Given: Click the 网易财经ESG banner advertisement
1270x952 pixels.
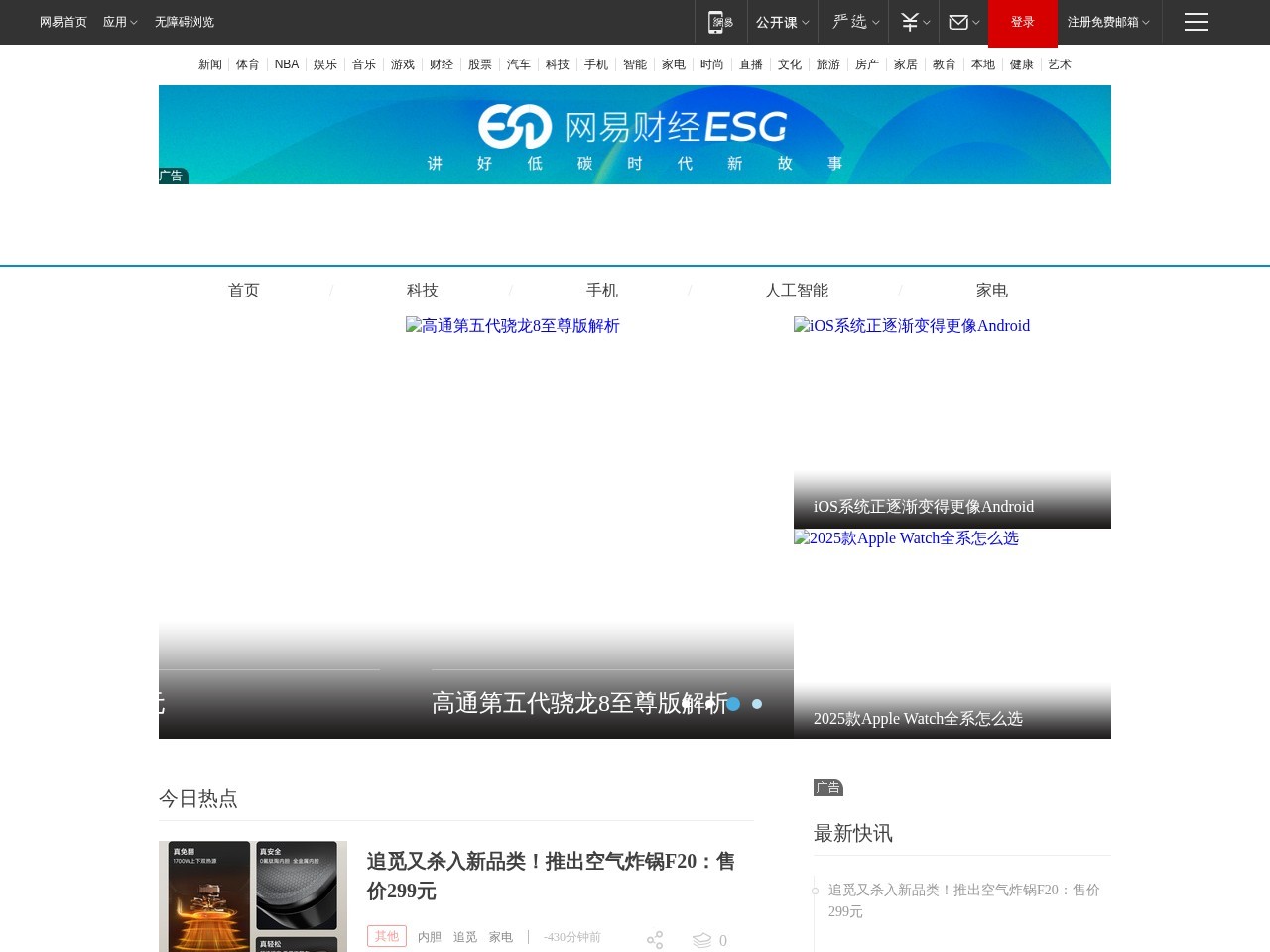Looking at the screenshot, I should tap(635, 135).
